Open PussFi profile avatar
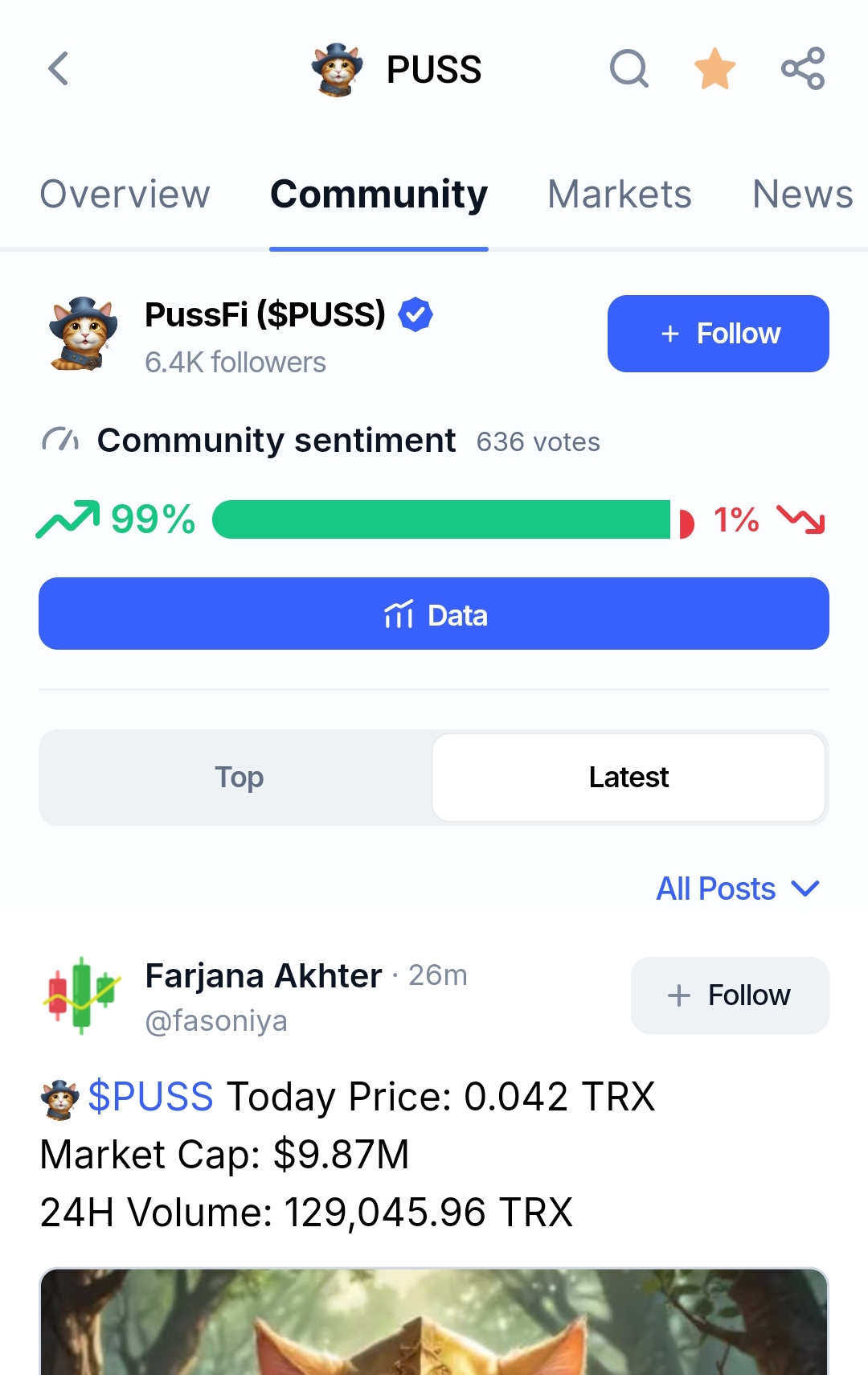Screen dimensions: 868x1375 (84, 334)
